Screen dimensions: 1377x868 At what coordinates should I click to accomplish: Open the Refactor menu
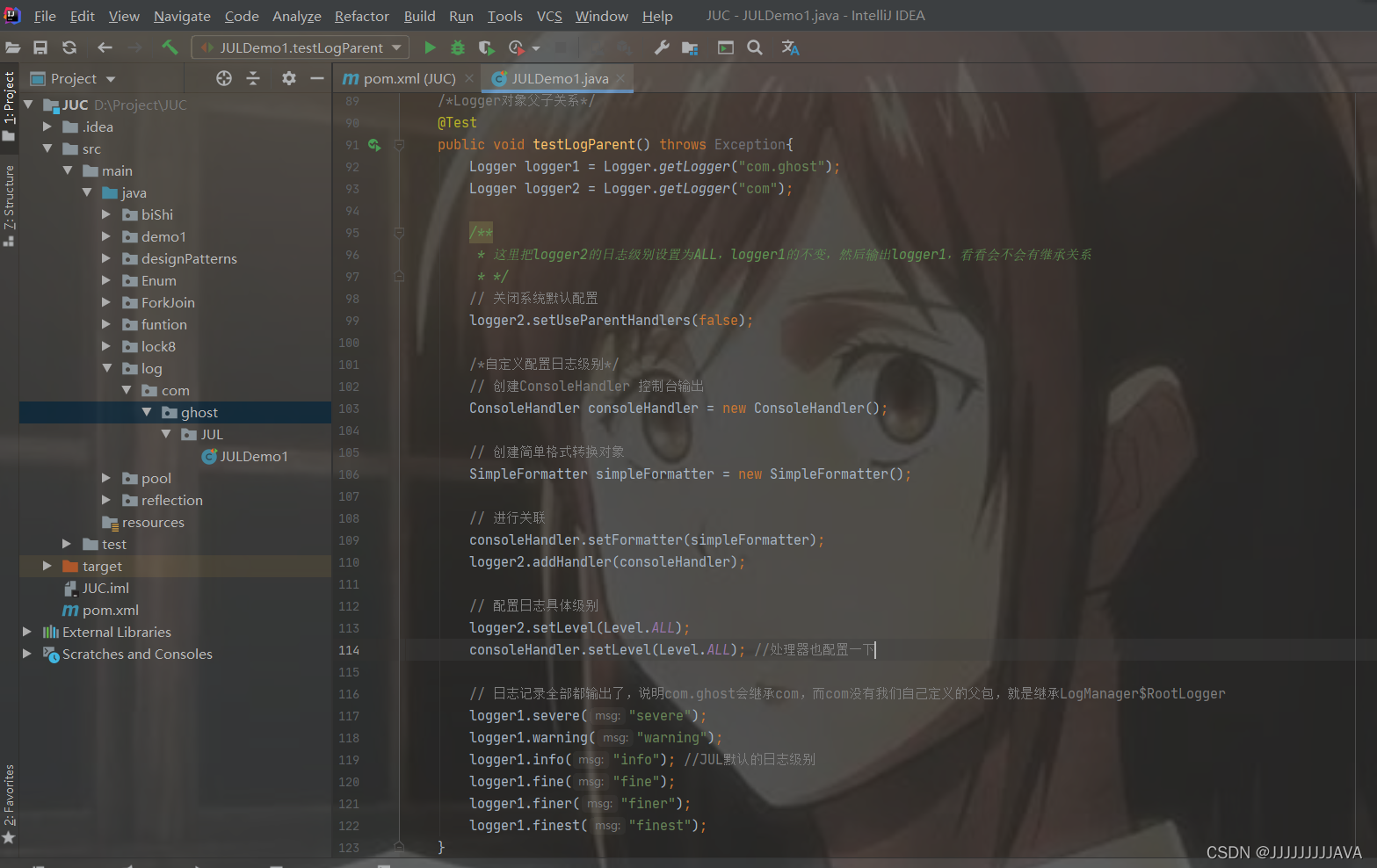pyautogui.click(x=361, y=16)
